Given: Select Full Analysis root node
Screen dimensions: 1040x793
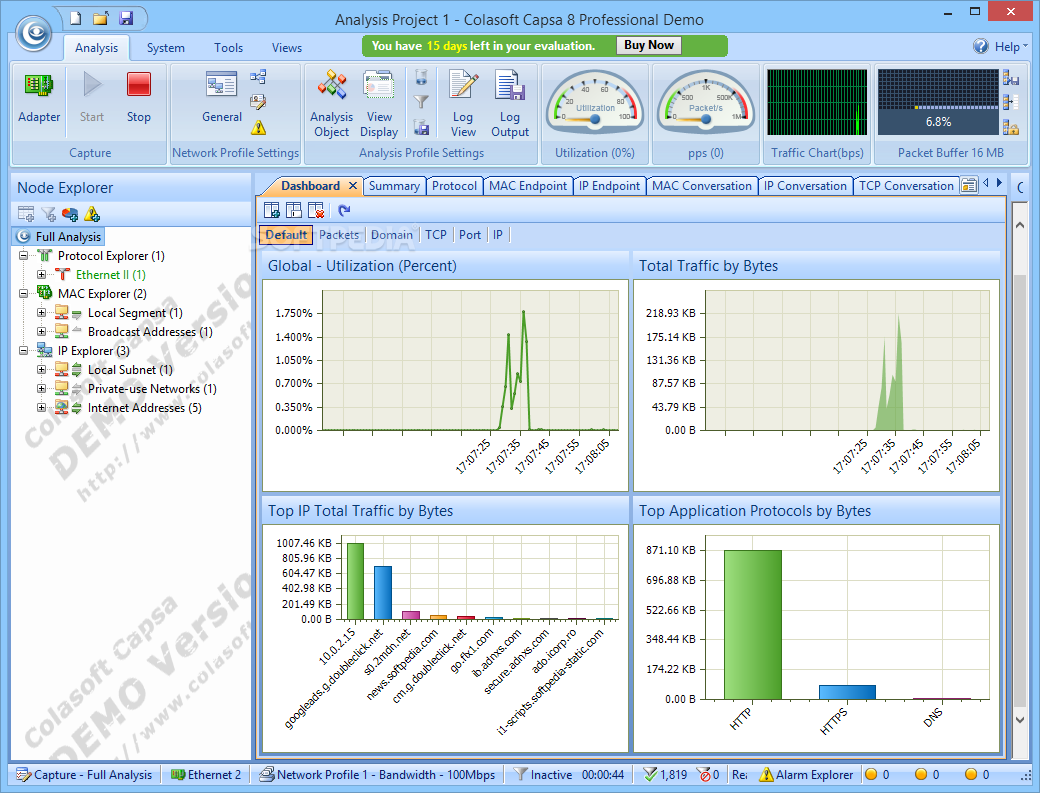Looking at the screenshot, I should click(x=59, y=237).
